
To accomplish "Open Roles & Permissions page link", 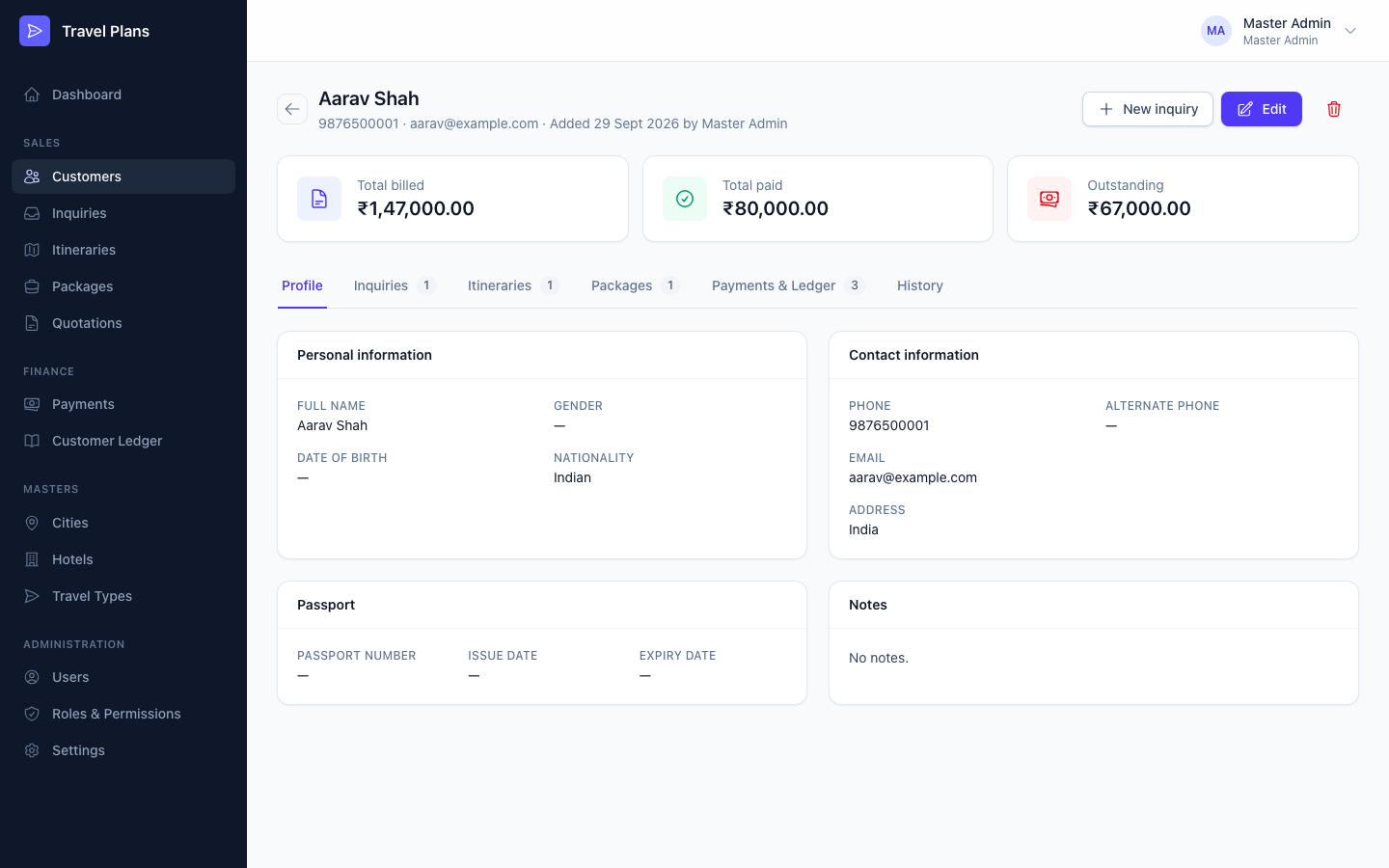I will [x=123, y=714].
